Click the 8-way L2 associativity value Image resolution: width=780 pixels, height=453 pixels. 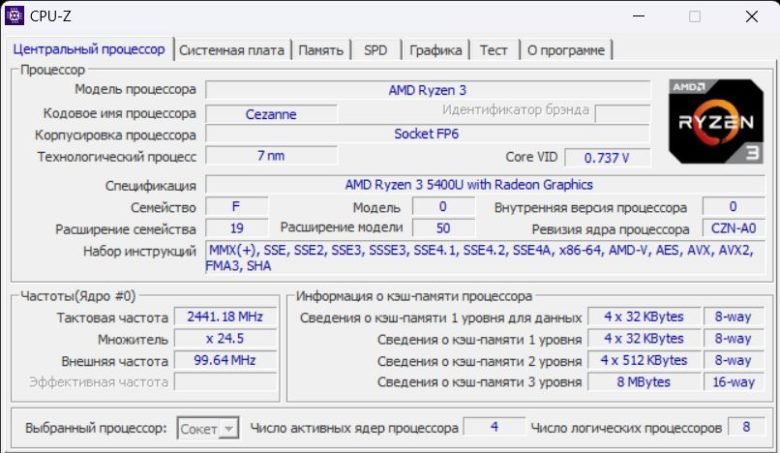[x=734, y=360]
